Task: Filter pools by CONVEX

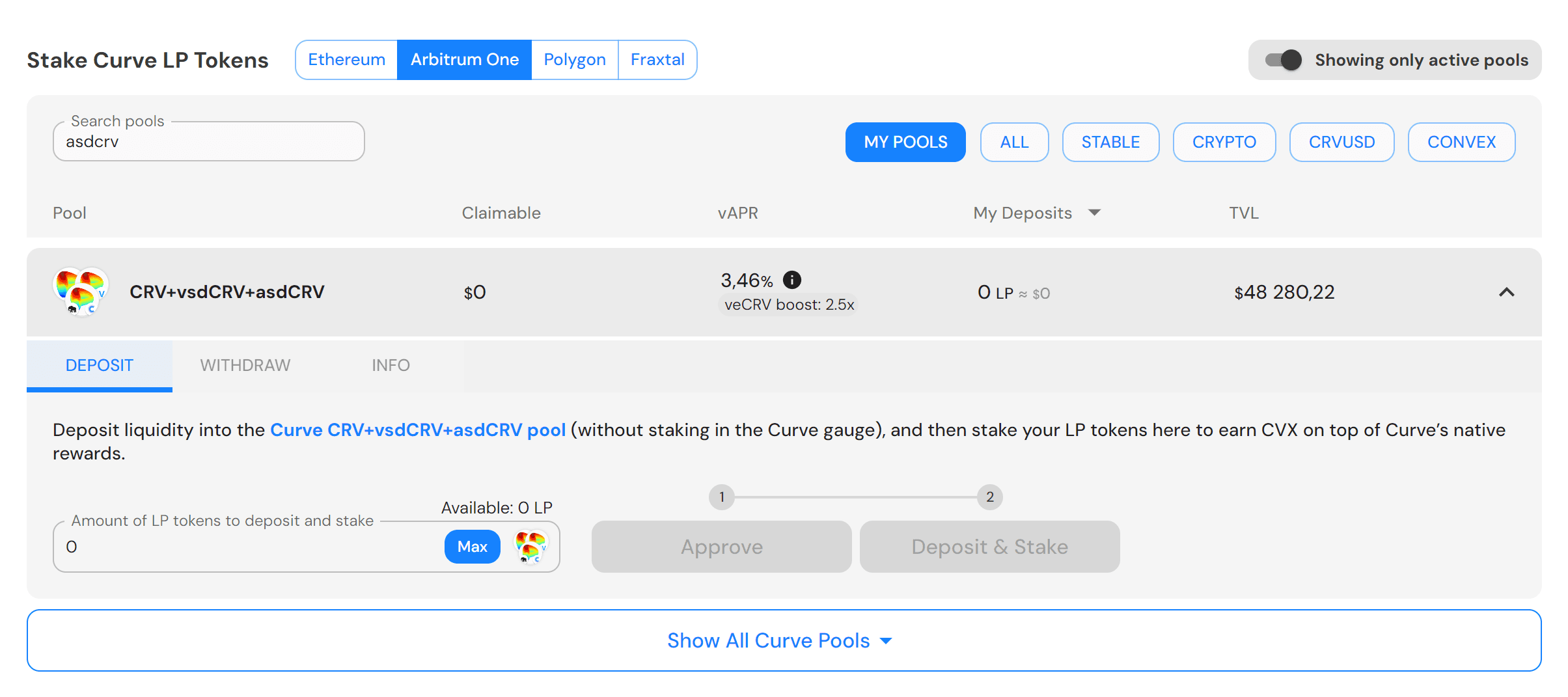Action: click(x=1461, y=142)
